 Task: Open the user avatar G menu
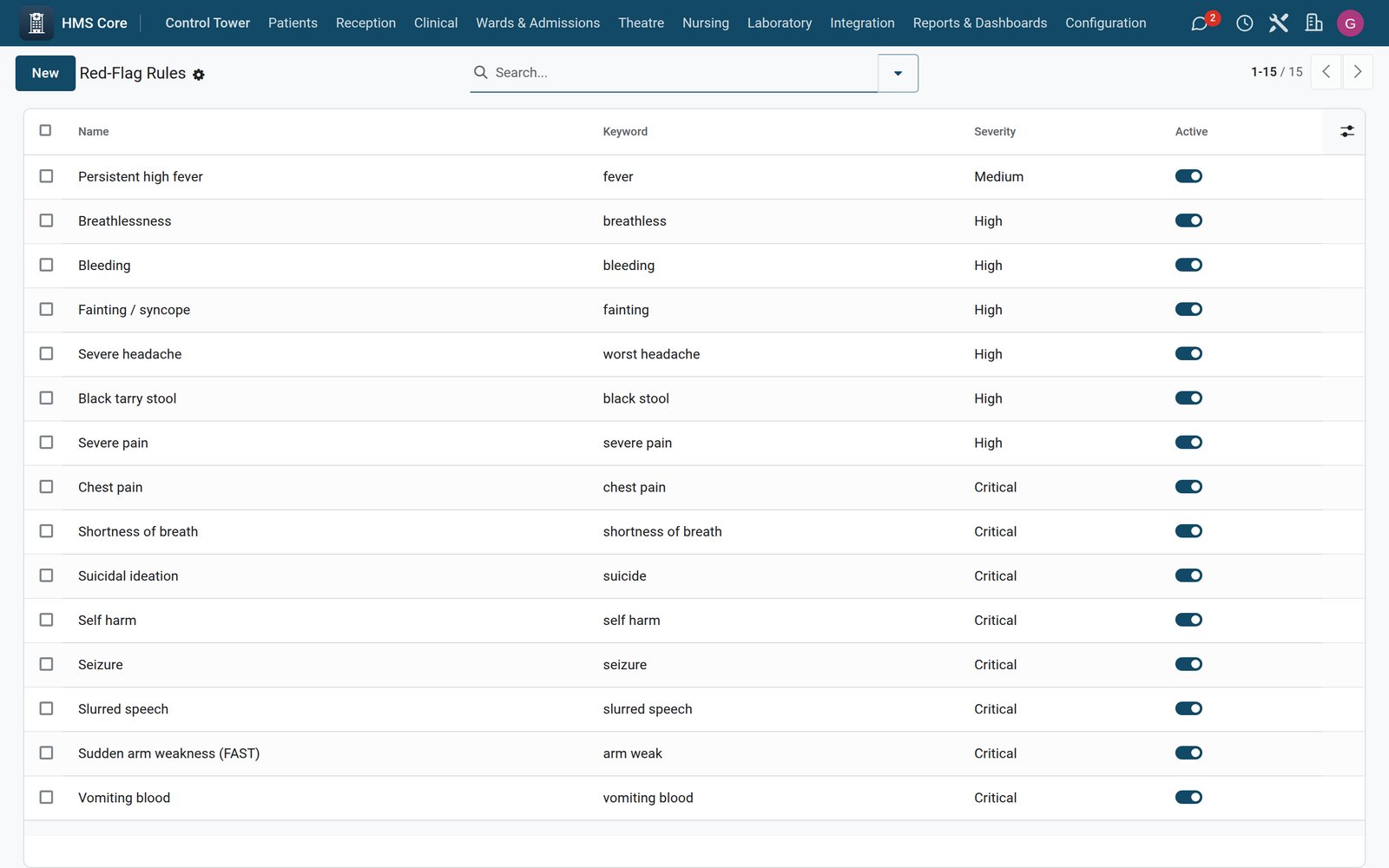[x=1350, y=23]
